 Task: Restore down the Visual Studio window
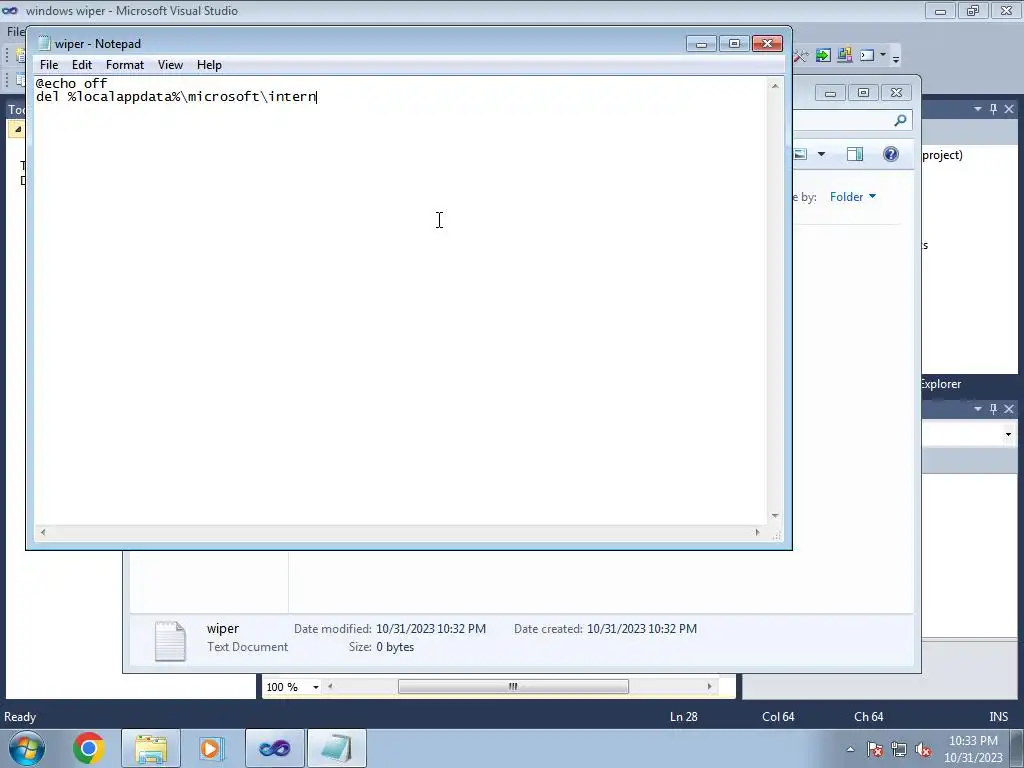point(973,10)
